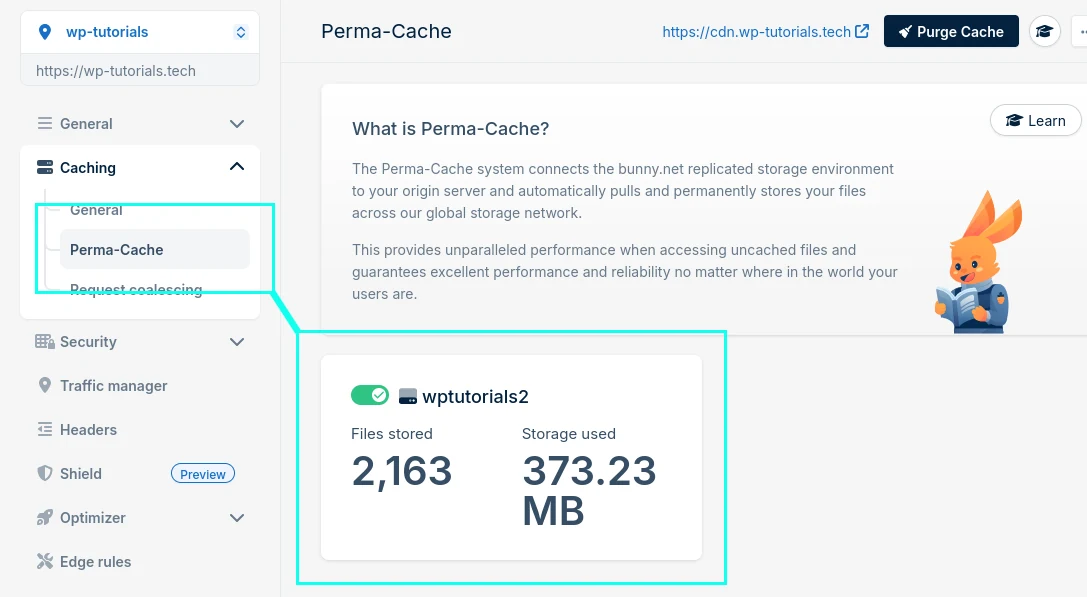
Task: Click the Optimizer rocket icon
Action: point(44,518)
